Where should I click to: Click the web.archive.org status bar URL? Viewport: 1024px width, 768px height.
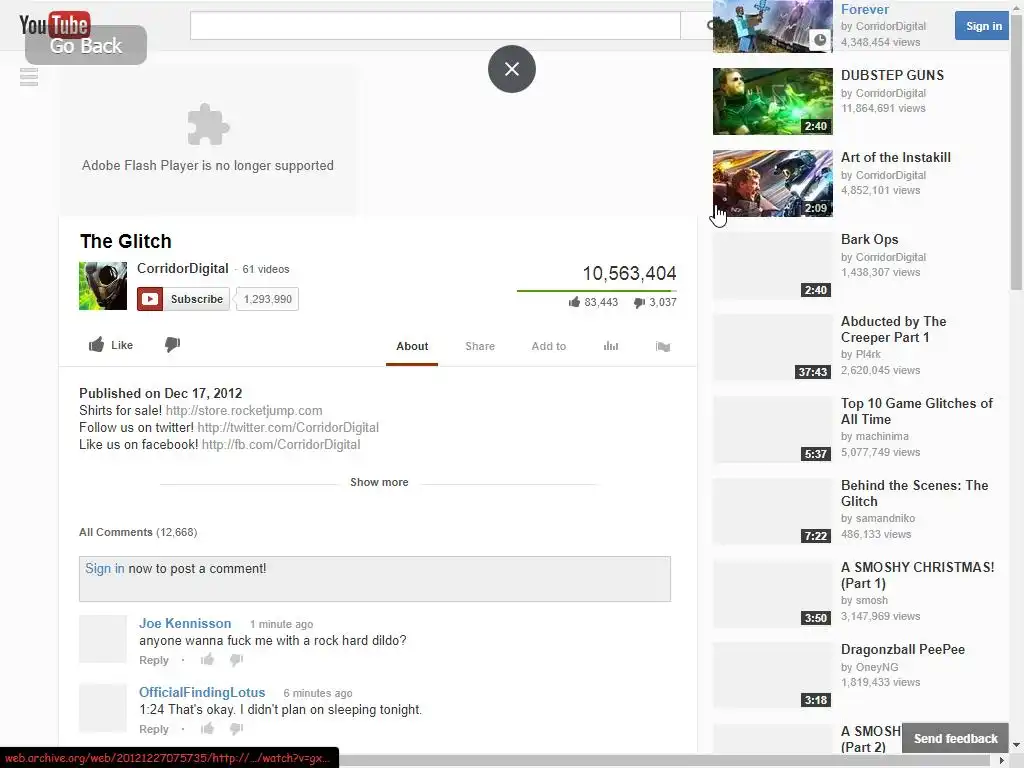coord(168,758)
